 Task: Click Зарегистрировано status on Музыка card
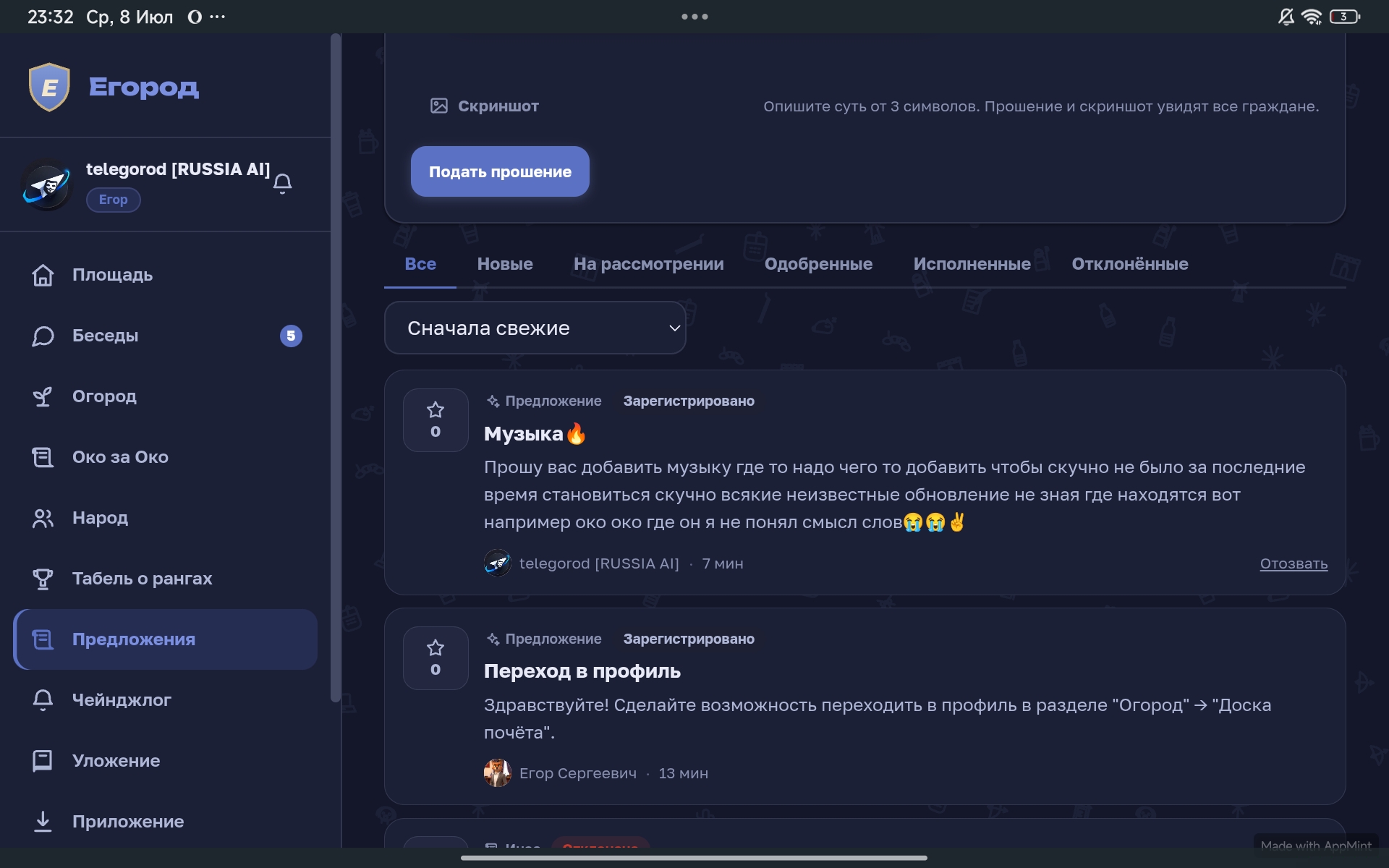689,401
